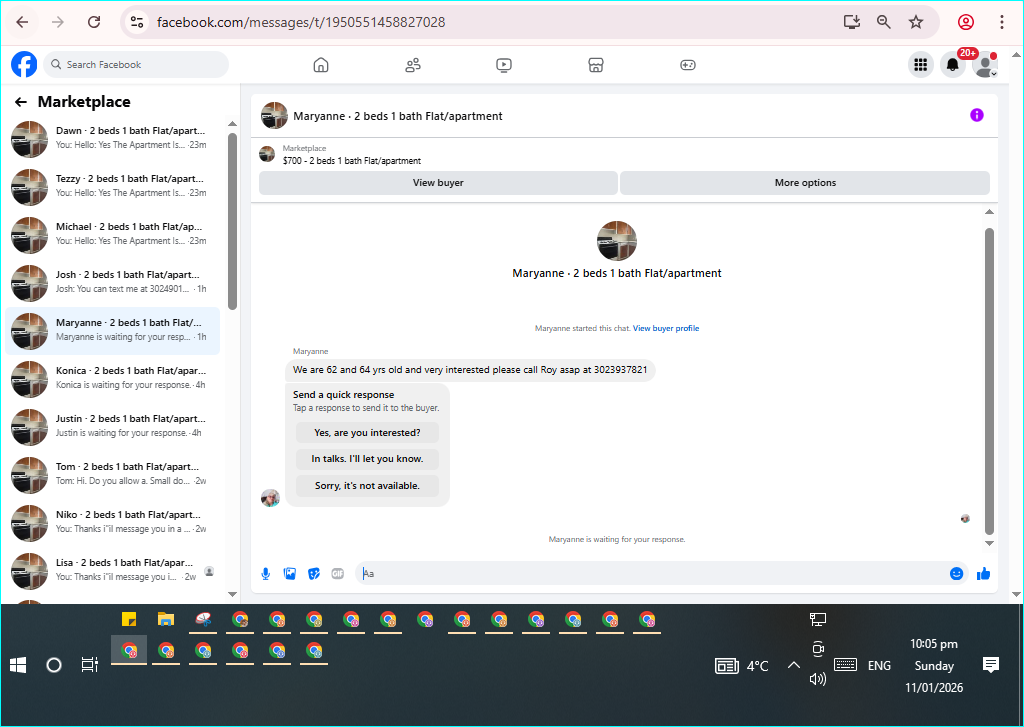Open Windows notification center

pos(991,665)
